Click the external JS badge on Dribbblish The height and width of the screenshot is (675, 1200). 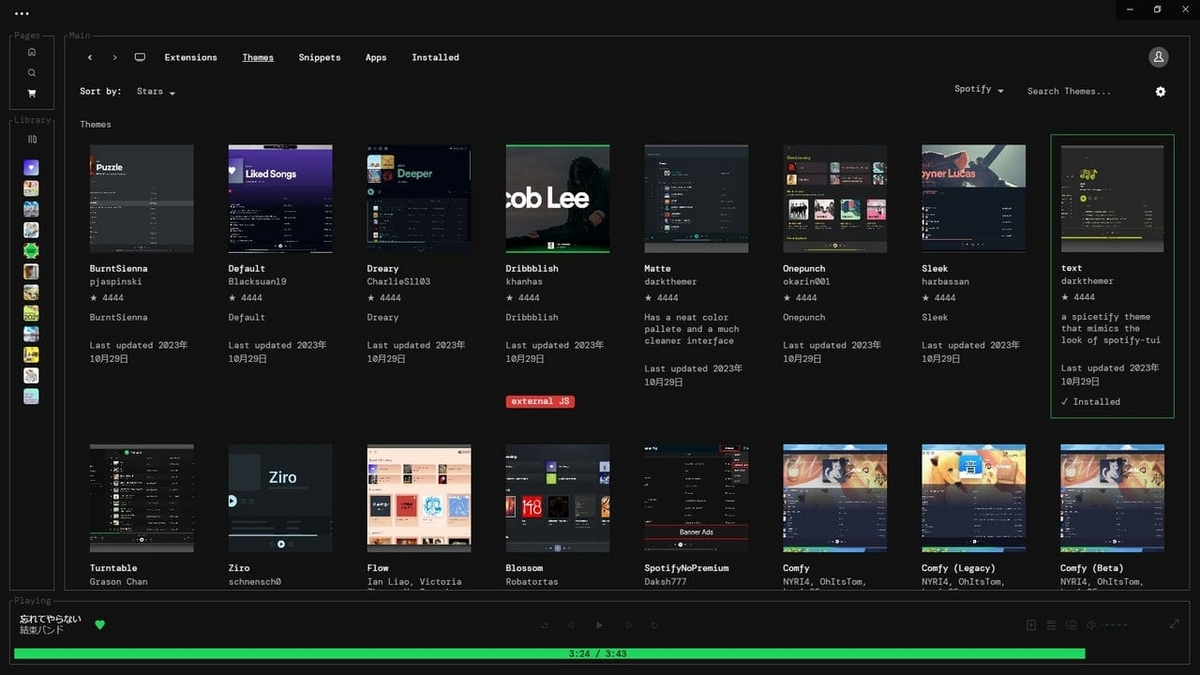(x=540, y=400)
